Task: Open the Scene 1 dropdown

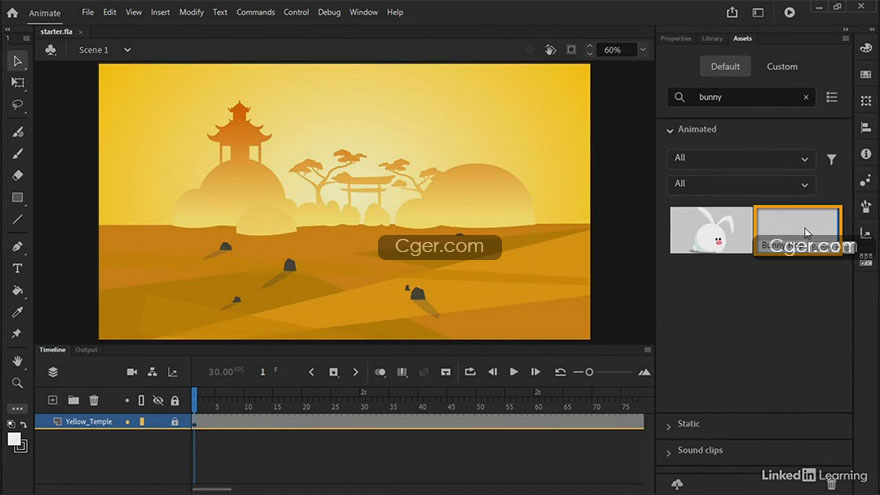Action: tap(127, 50)
